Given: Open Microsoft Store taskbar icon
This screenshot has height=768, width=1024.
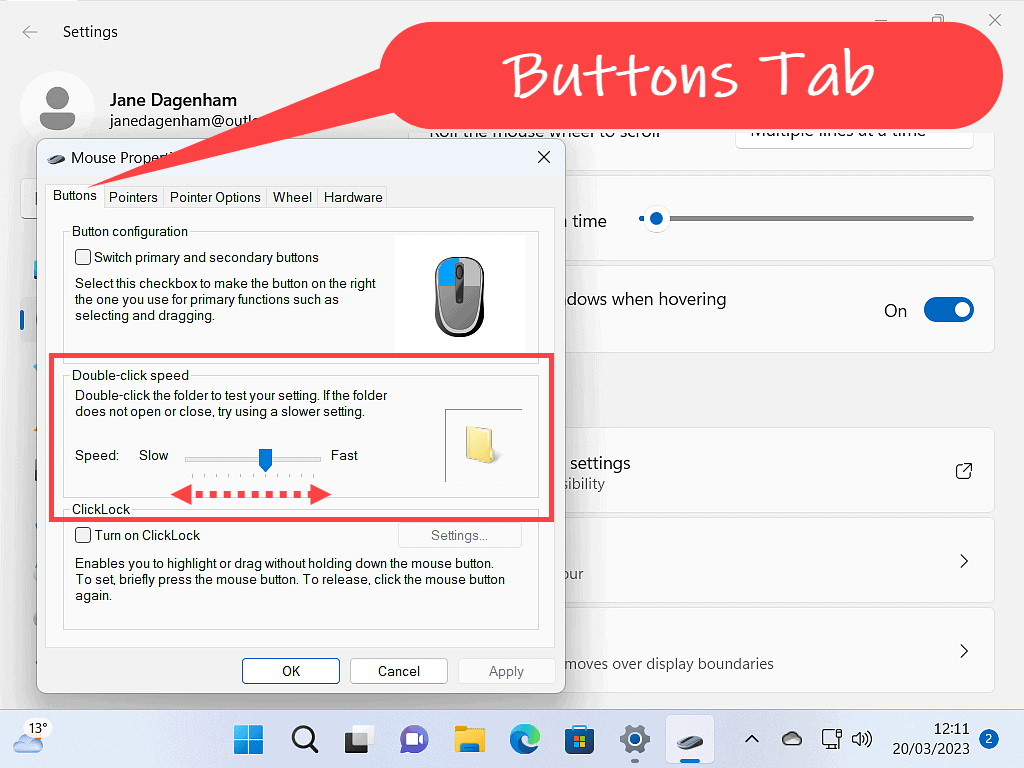Looking at the screenshot, I should 579,740.
